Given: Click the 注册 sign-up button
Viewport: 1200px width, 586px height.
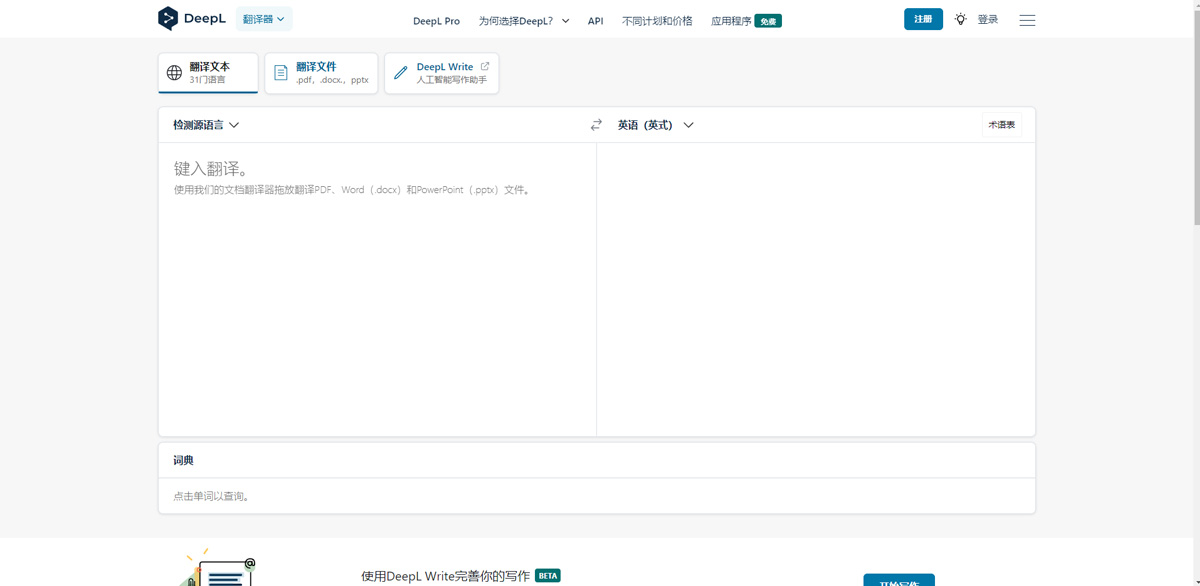Looking at the screenshot, I should click(x=923, y=19).
